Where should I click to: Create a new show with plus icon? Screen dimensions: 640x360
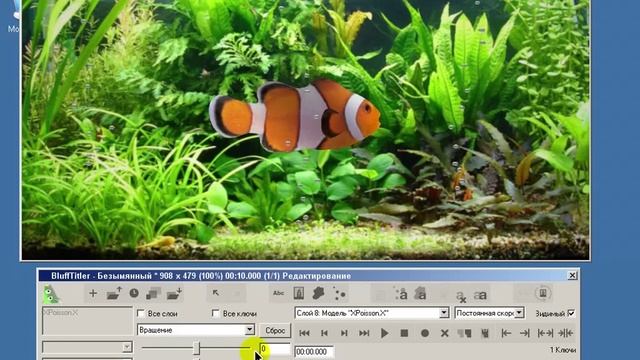[x=93, y=293]
